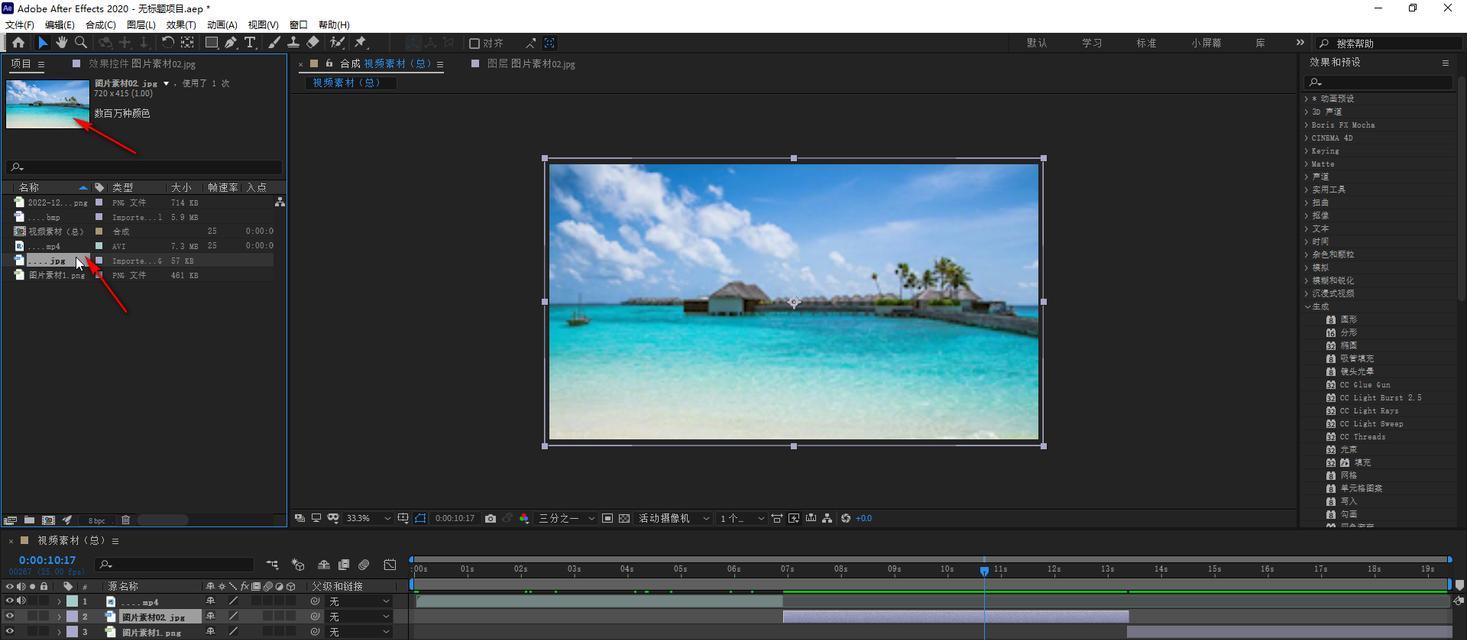Open the 33.3% magnification dropdown

pyautogui.click(x=370, y=518)
